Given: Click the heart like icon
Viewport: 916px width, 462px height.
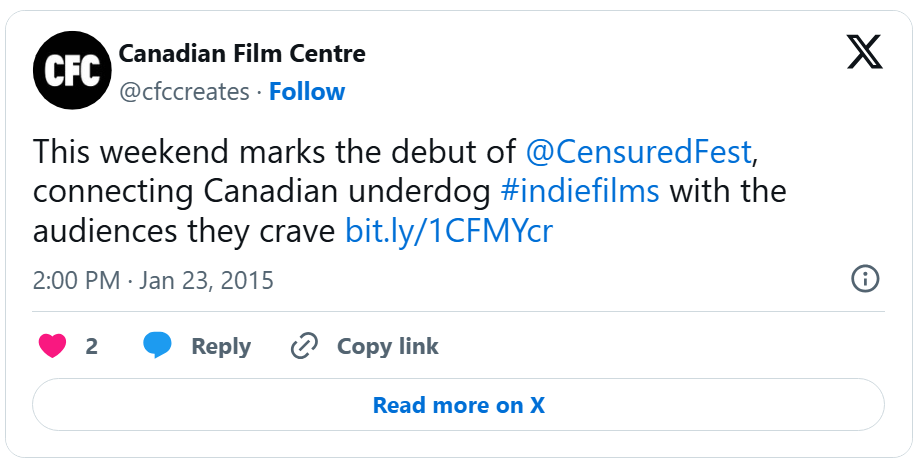Looking at the screenshot, I should point(52,346).
